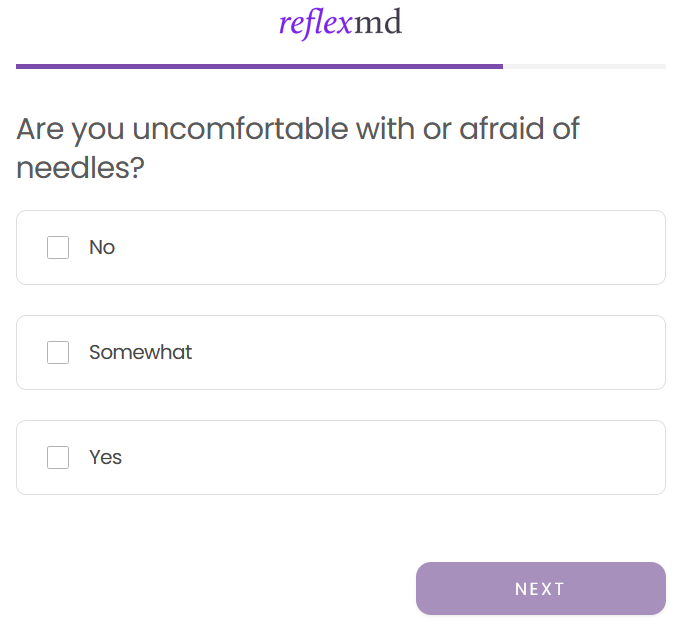Pick the "Yes" answer label text

coord(105,457)
